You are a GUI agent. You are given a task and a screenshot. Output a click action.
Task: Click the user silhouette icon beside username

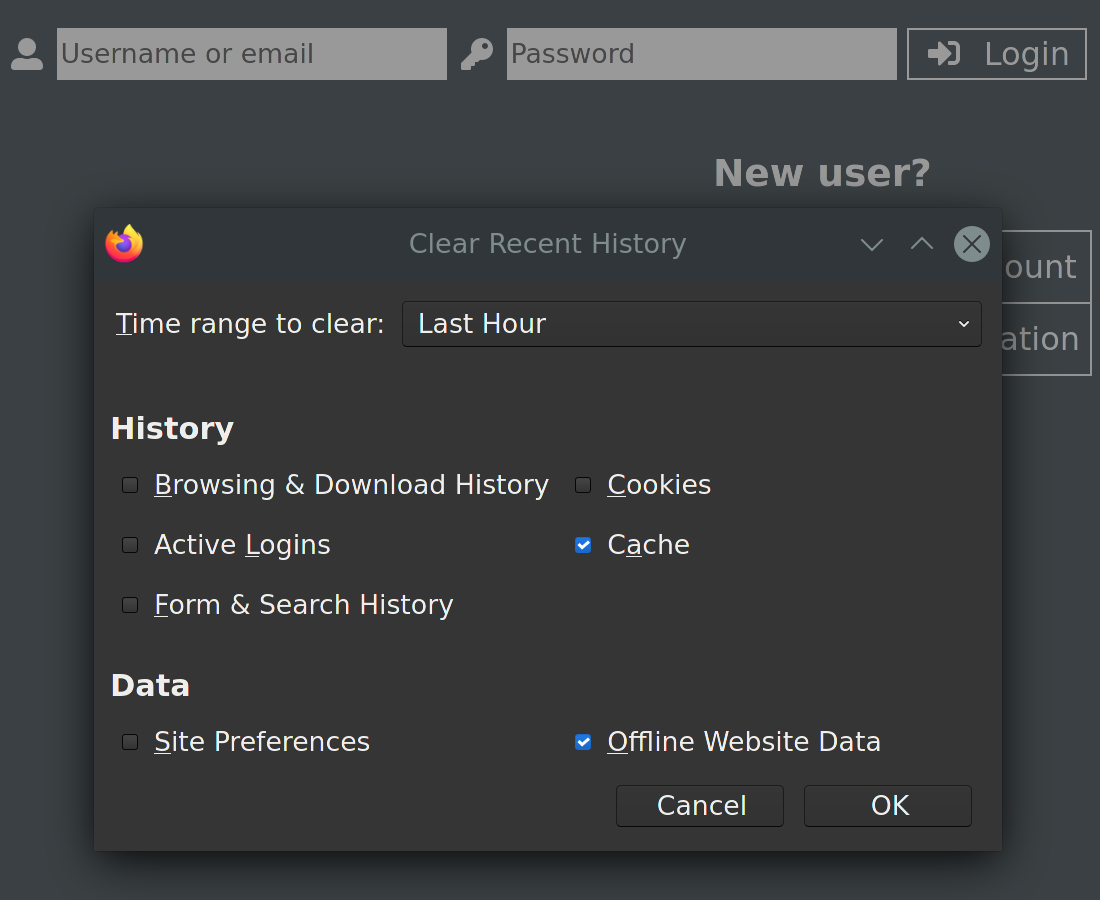[27, 54]
